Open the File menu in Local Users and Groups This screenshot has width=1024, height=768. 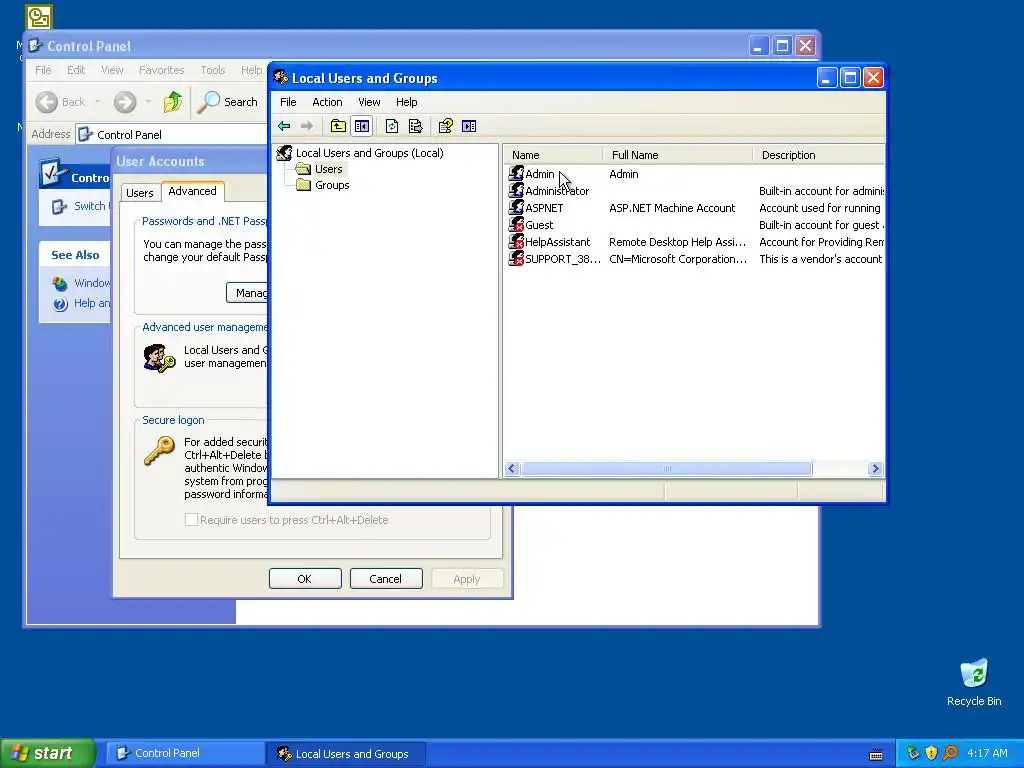288,102
